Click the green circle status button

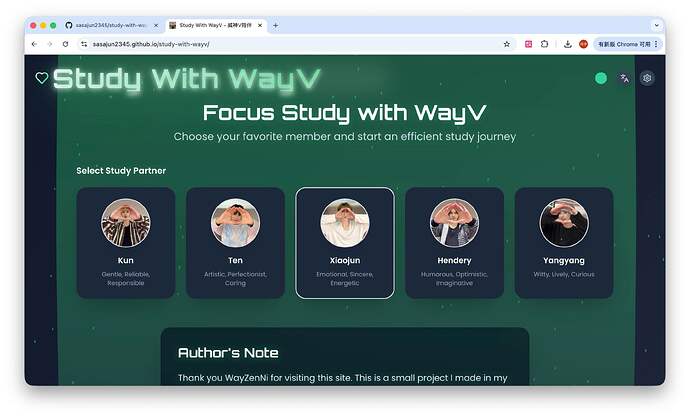pyautogui.click(x=601, y=78)
